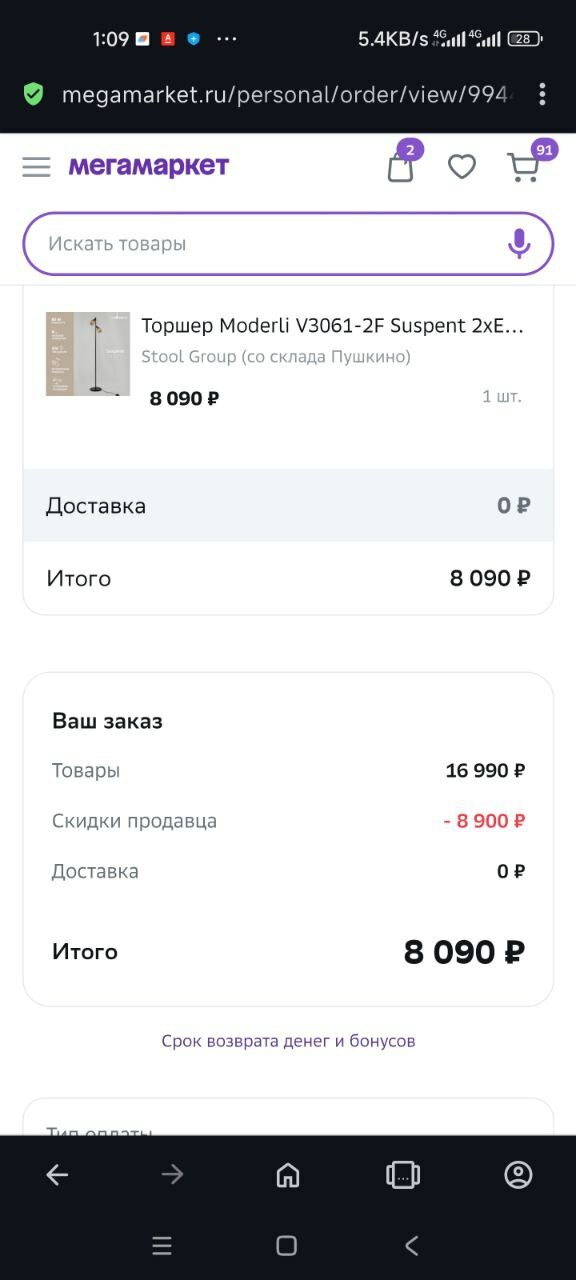Tap the Искать товары search field
The image size is (576, 1280).
pos(250,243)
